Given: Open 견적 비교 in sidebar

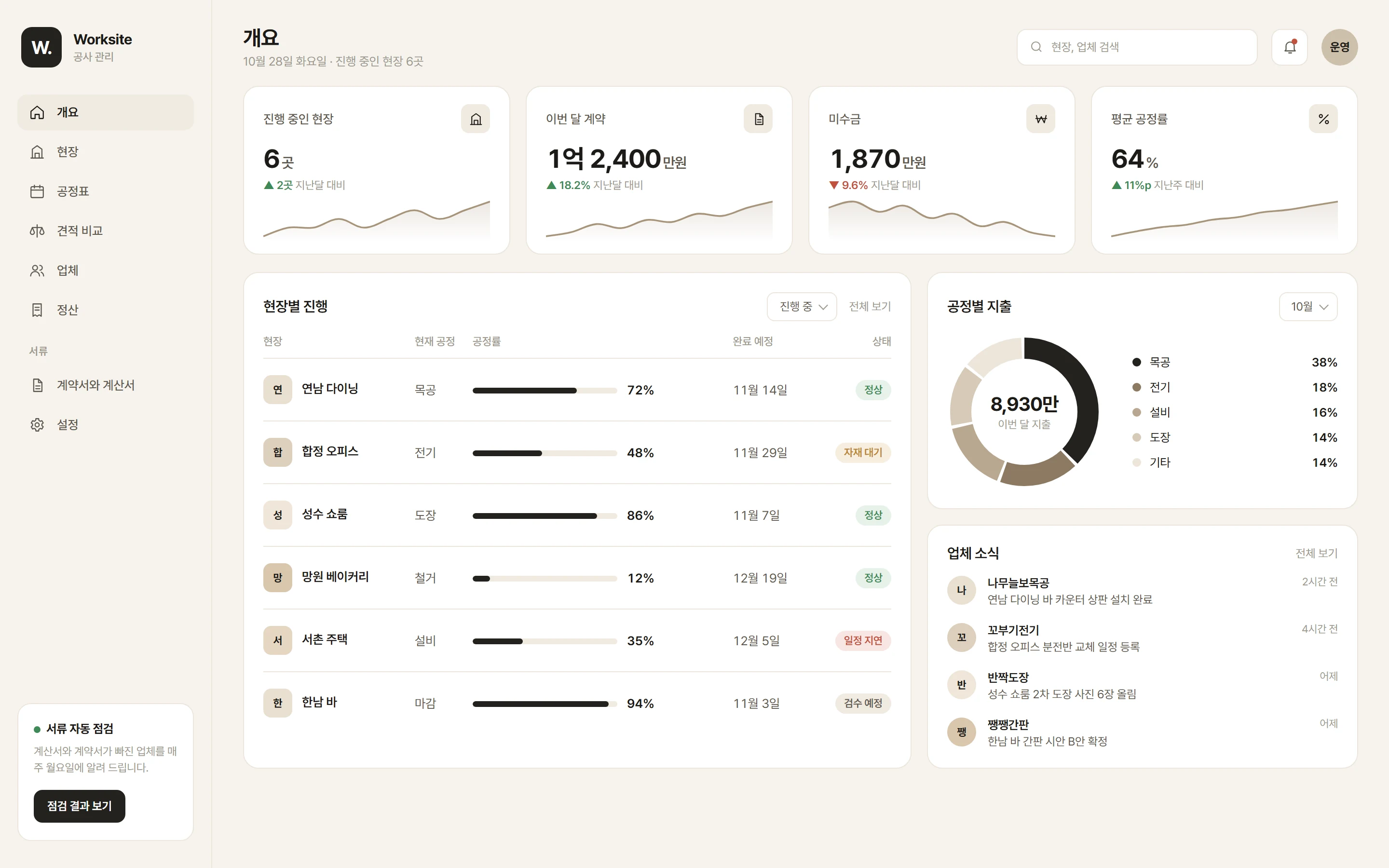Looking at the screenshot, I should pyautogui.click(x=106, y=231).
